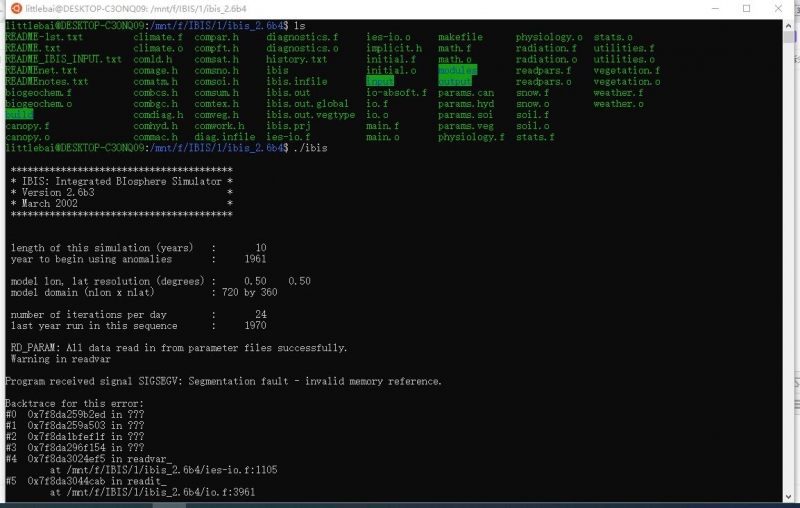
Task: Click the history.txt file entry
Action: coord(296,60)
